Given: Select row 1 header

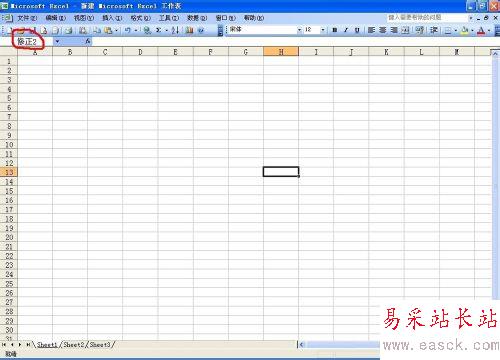Looking at the screenshot, I should click(x=9, y=61).
